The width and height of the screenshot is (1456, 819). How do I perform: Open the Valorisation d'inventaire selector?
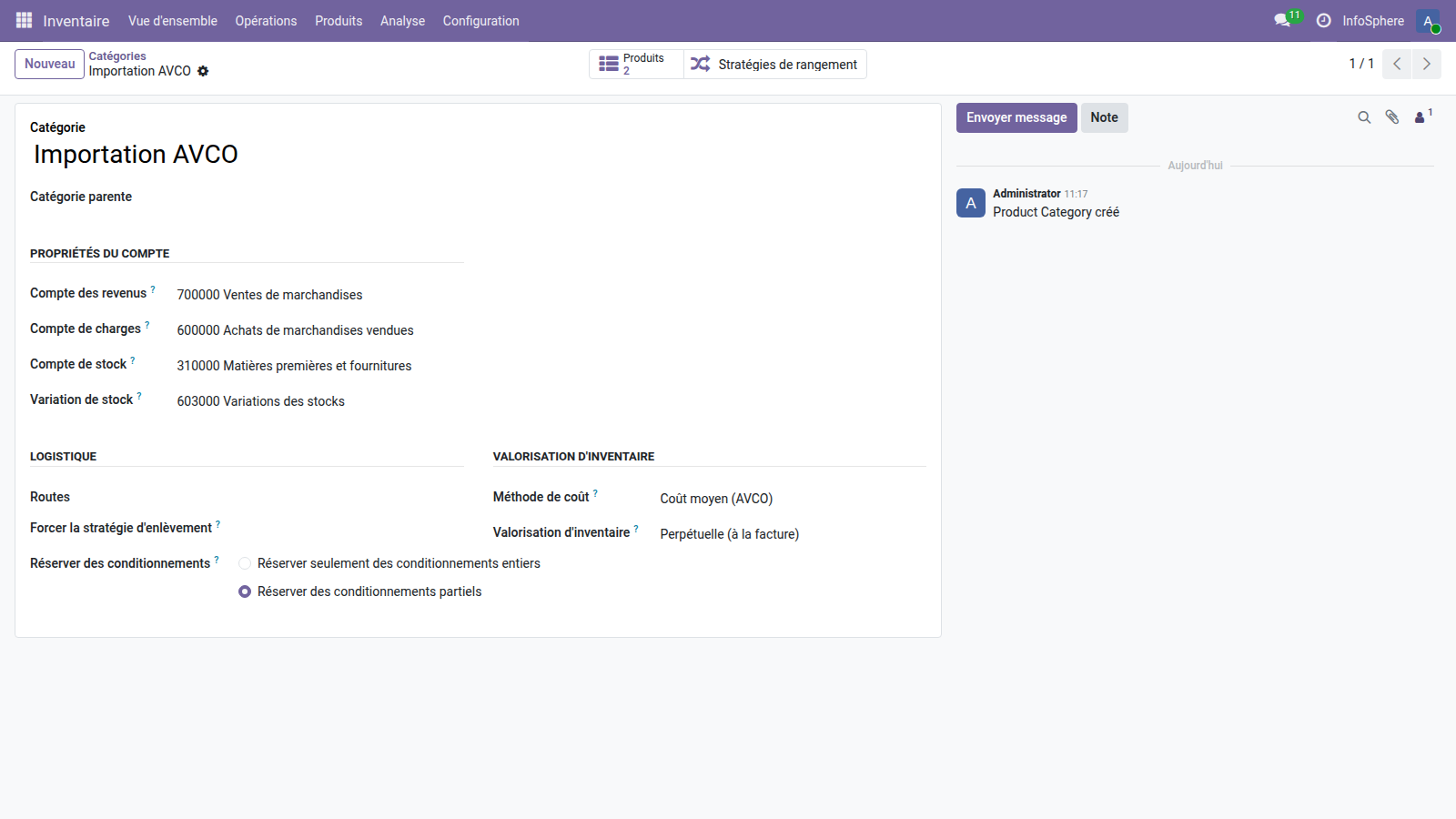[x=729, y=534]
